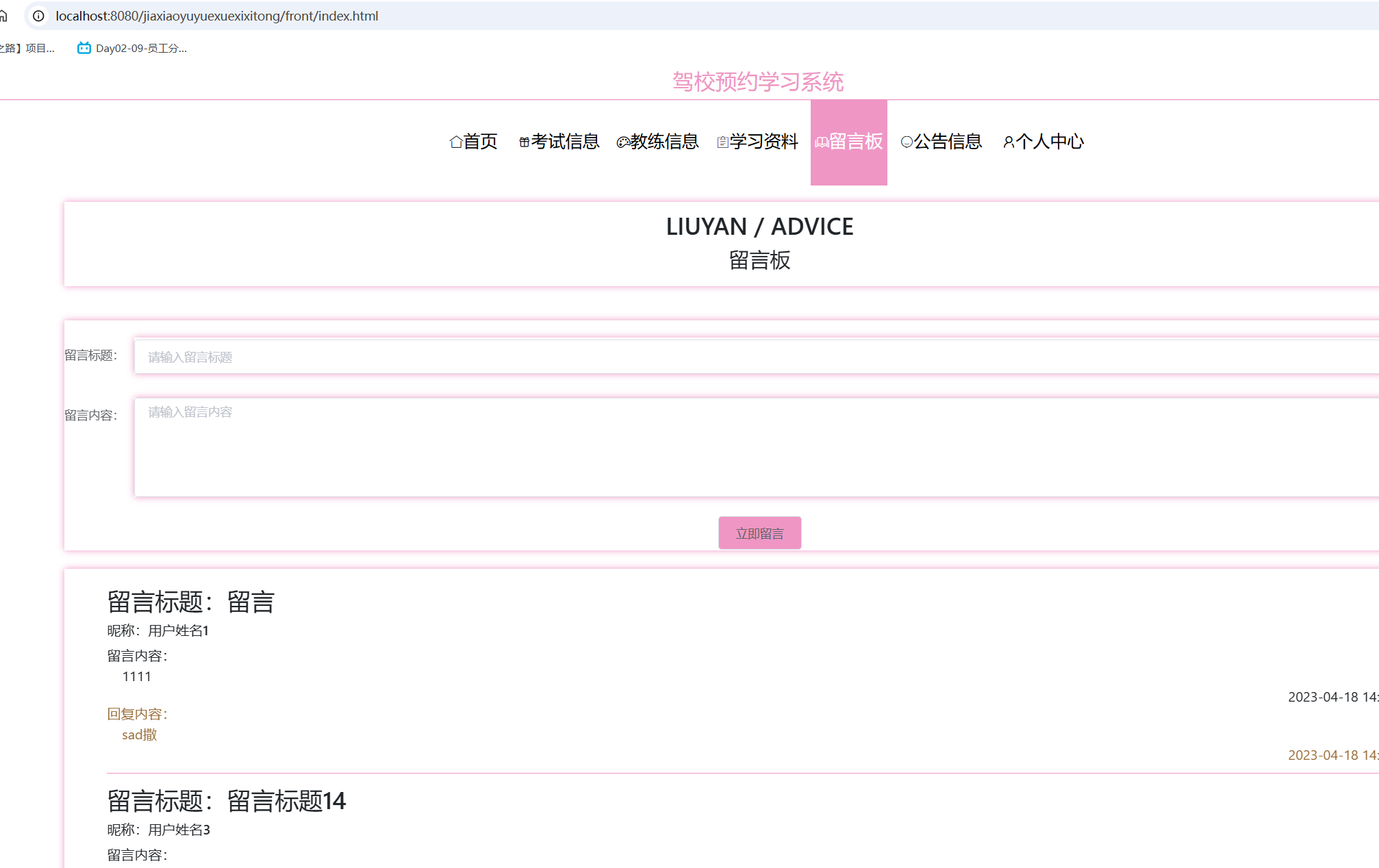Click the Day02-09 bookmark's bilibili icon
This screenshot has width=1379, height=868.
point(84,48)
